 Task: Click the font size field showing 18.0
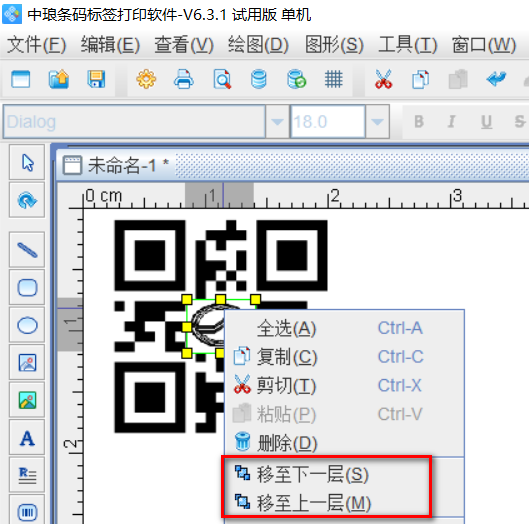click(x=328, y=121)
